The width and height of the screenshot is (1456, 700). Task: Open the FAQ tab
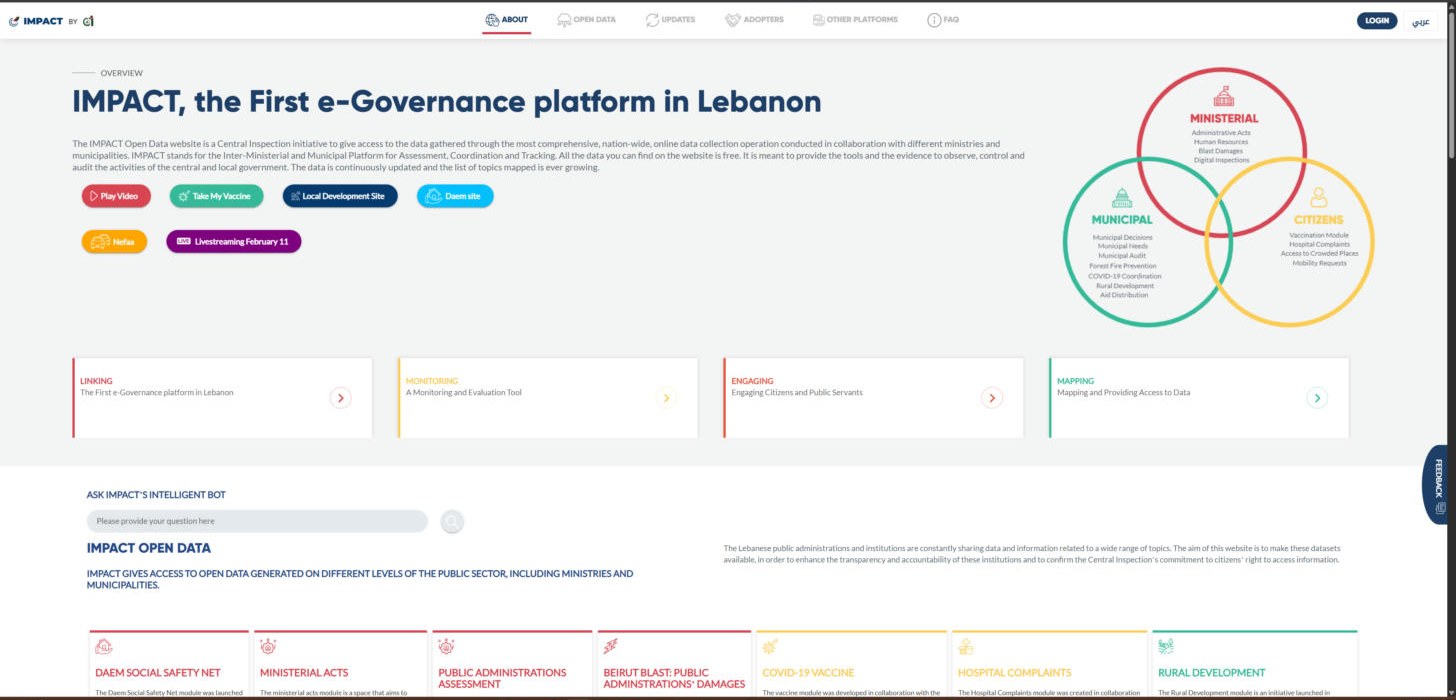(943, 20)
